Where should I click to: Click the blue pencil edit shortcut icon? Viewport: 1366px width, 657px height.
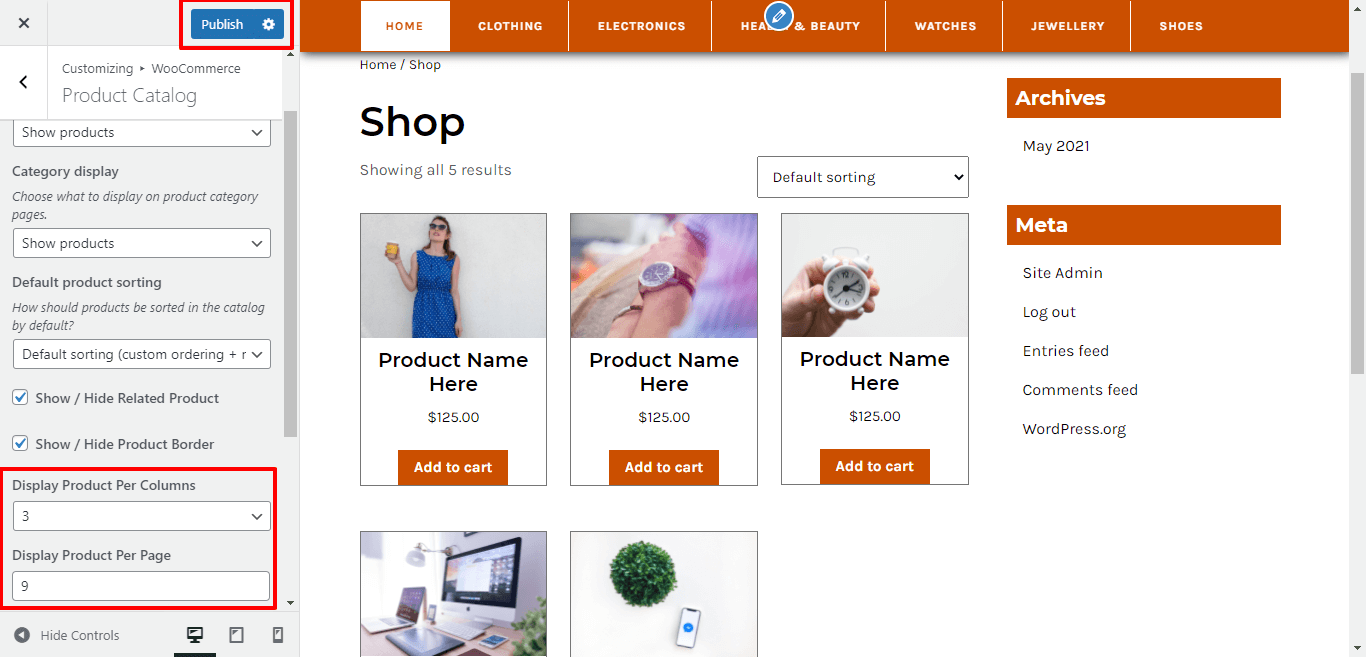tap(778, 16)
